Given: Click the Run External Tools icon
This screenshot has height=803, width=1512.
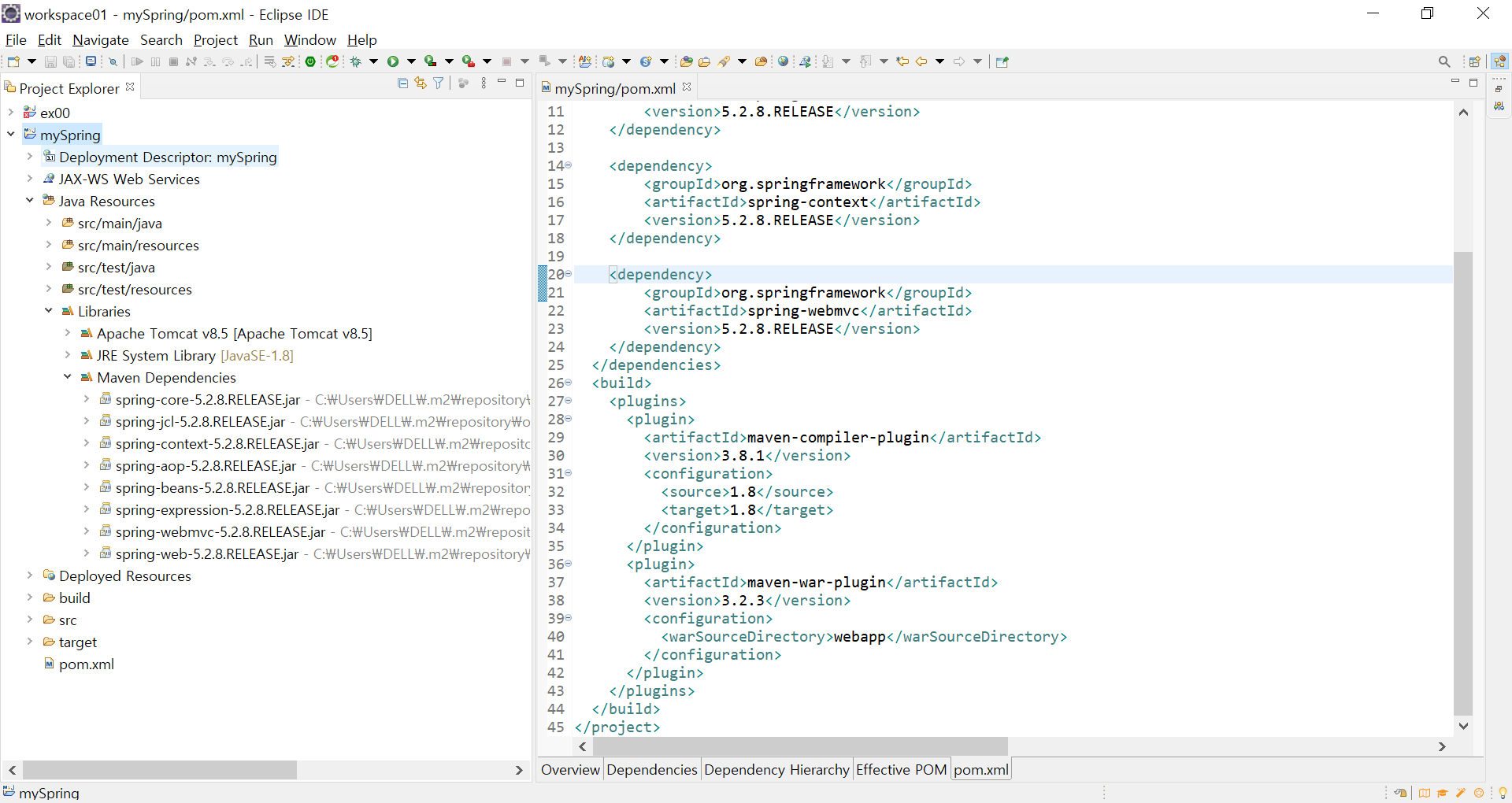Looking at the screenshot, I should (x=468, y=61).
